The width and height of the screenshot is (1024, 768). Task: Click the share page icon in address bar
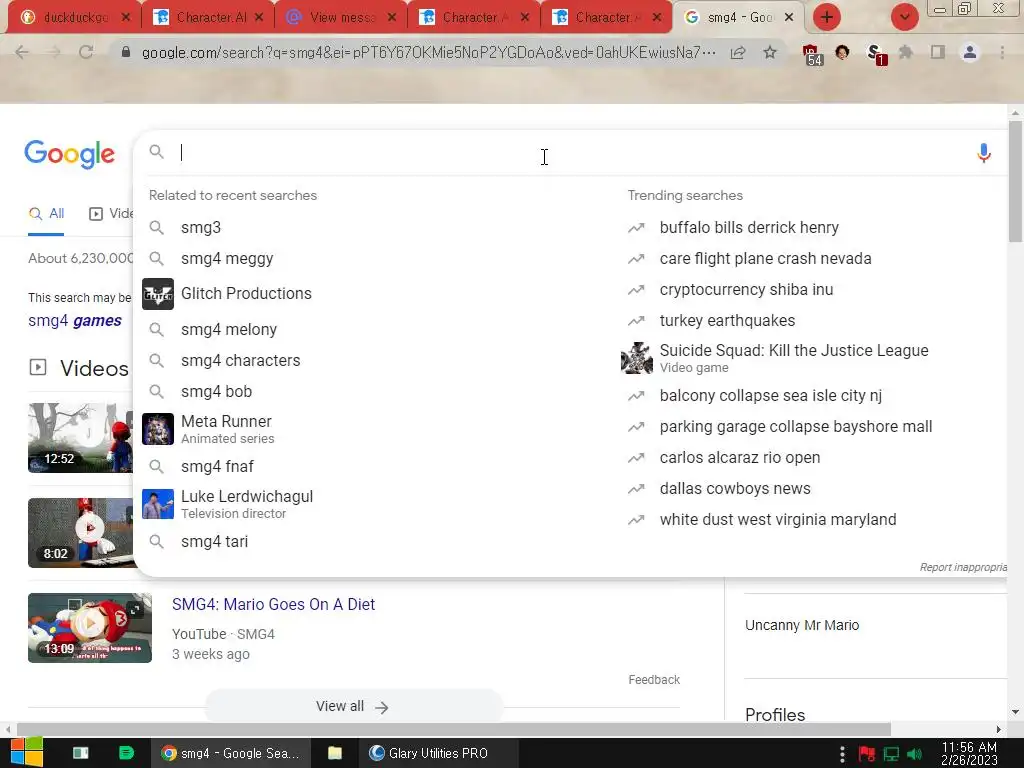coord(738,52)
